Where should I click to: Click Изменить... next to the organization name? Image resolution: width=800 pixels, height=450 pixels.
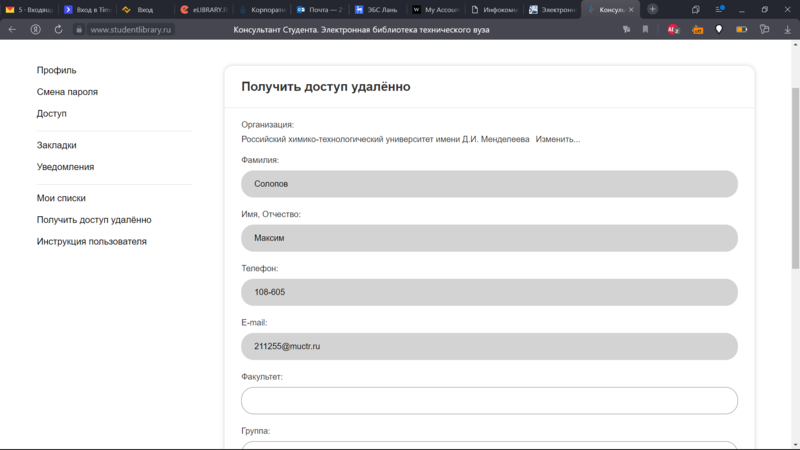[x=557, y=139]
